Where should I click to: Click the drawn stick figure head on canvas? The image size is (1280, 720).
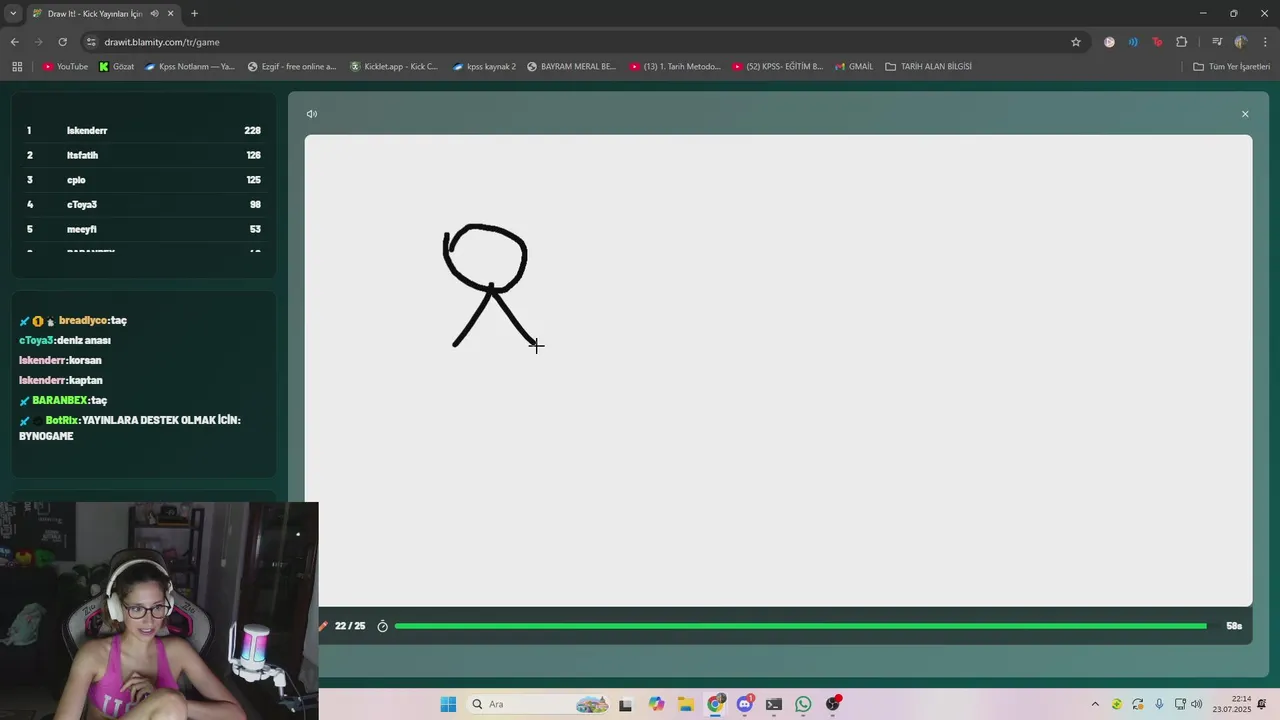tap(485, 257)
